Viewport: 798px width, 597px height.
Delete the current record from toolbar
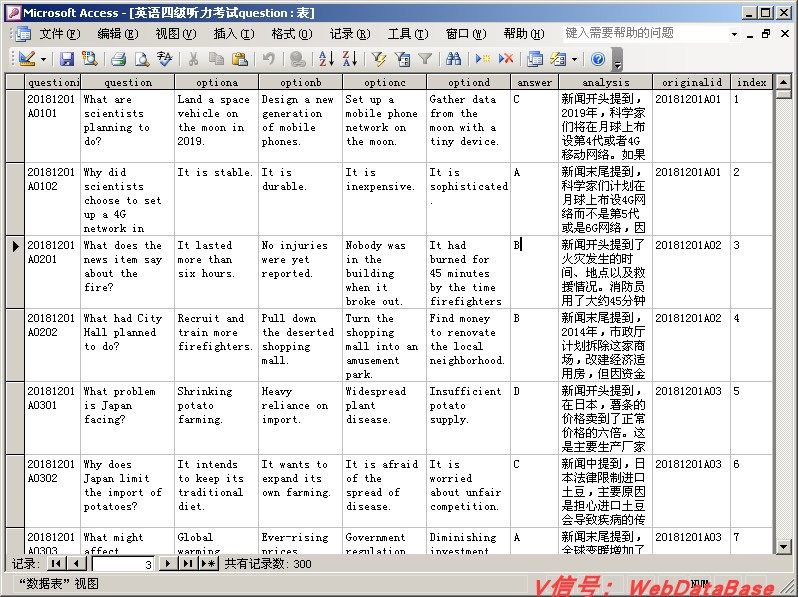[505, 59]
